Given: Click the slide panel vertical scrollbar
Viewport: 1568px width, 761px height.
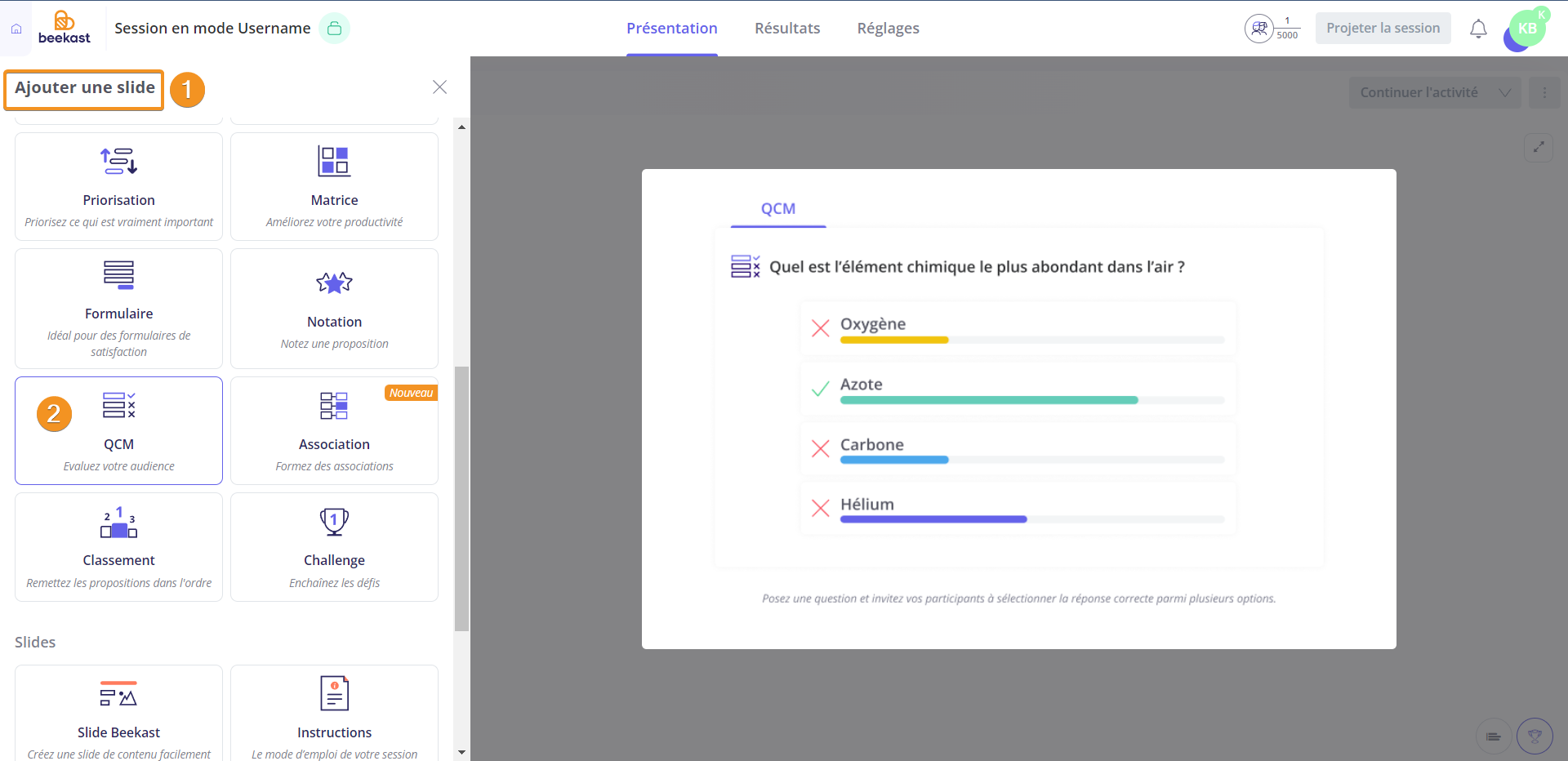Looking at the screenshot, I should click(461, 498).
